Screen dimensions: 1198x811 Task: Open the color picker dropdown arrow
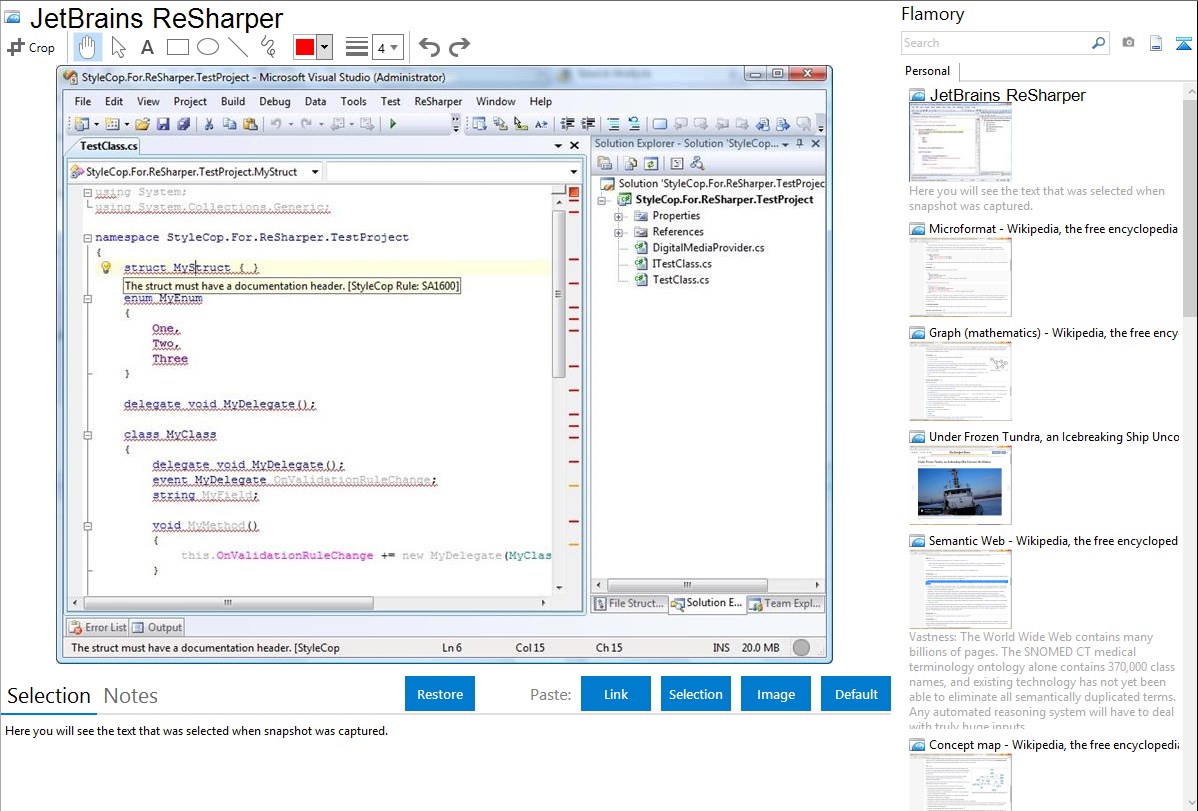pos(324,47)
